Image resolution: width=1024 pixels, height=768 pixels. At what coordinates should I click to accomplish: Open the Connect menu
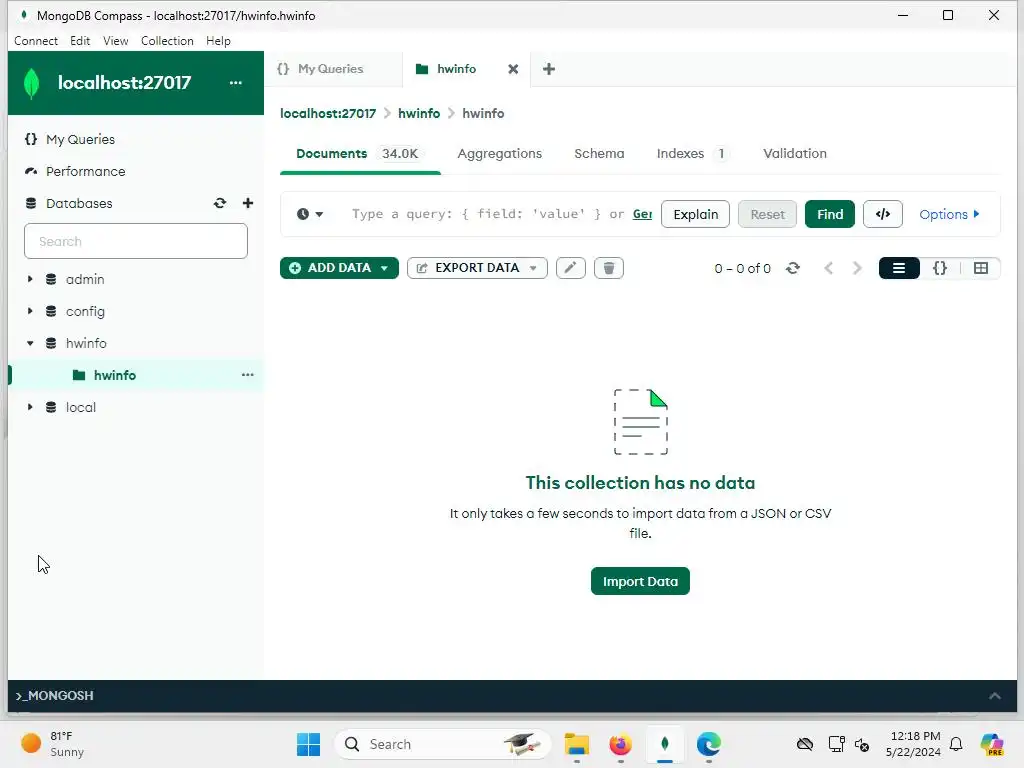[x=36, y=40]
